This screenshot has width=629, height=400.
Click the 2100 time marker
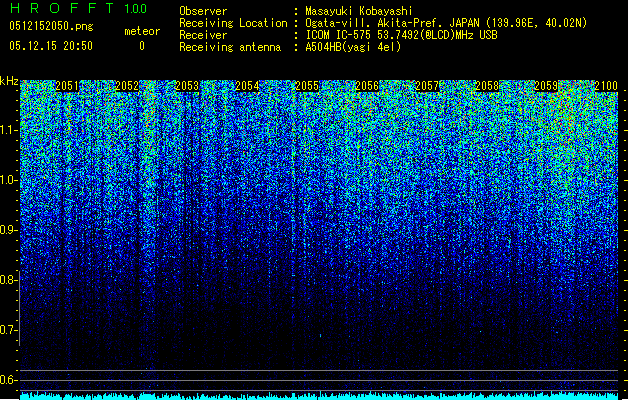(606, 86)
